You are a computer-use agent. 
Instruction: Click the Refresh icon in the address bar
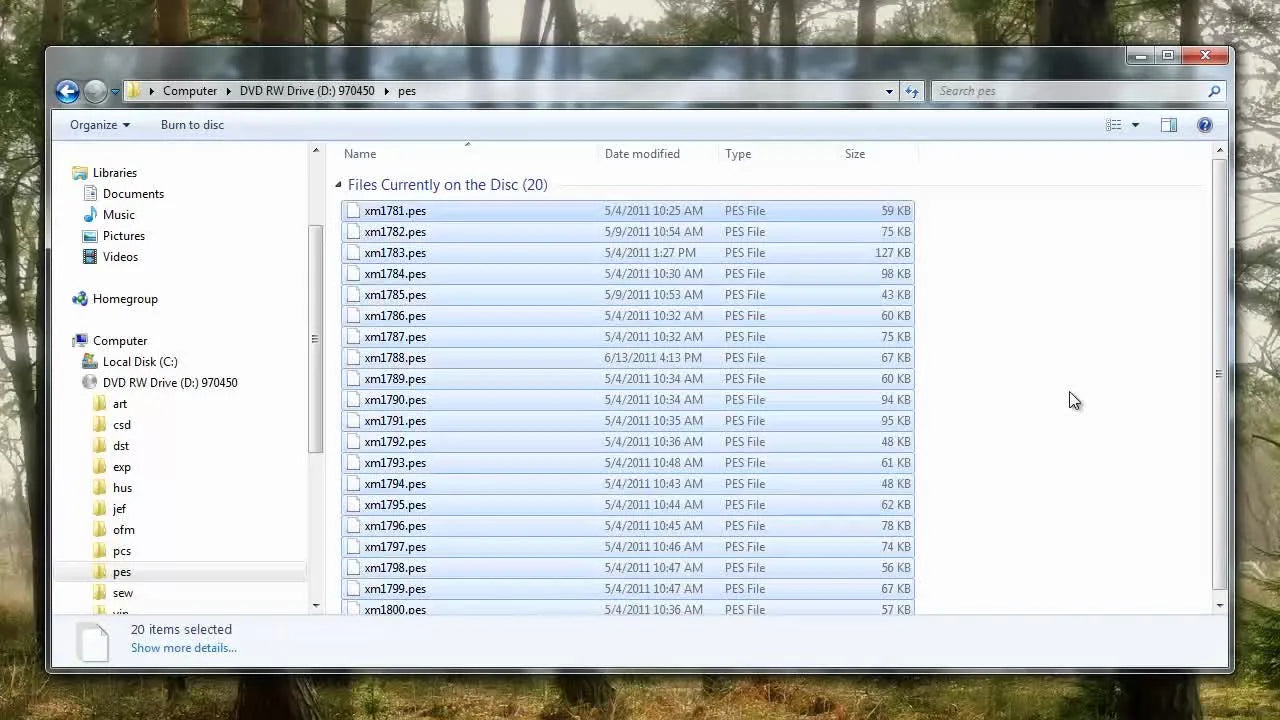coord(912,91)
